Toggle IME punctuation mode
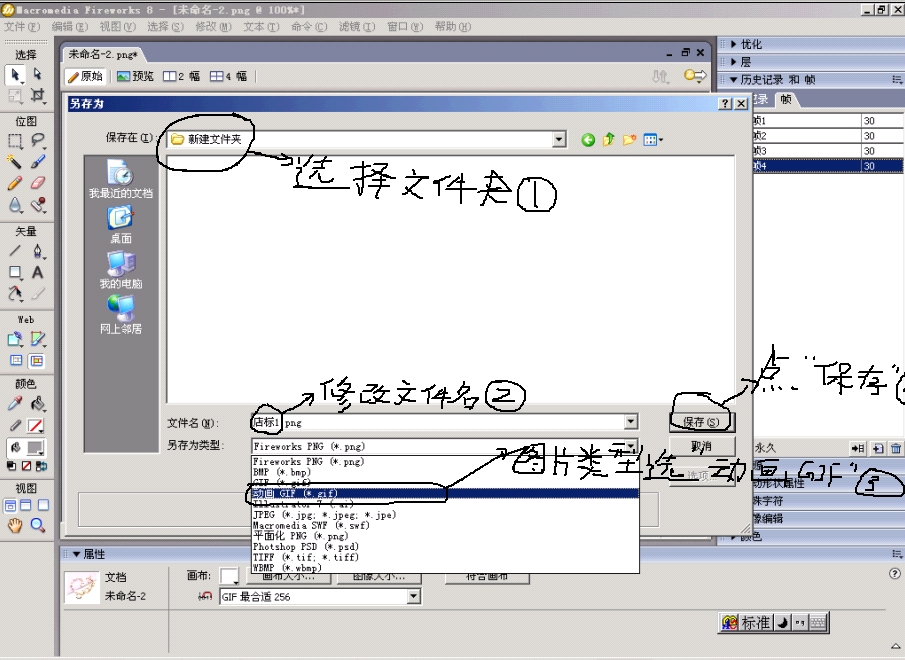 tap(799, 623)
